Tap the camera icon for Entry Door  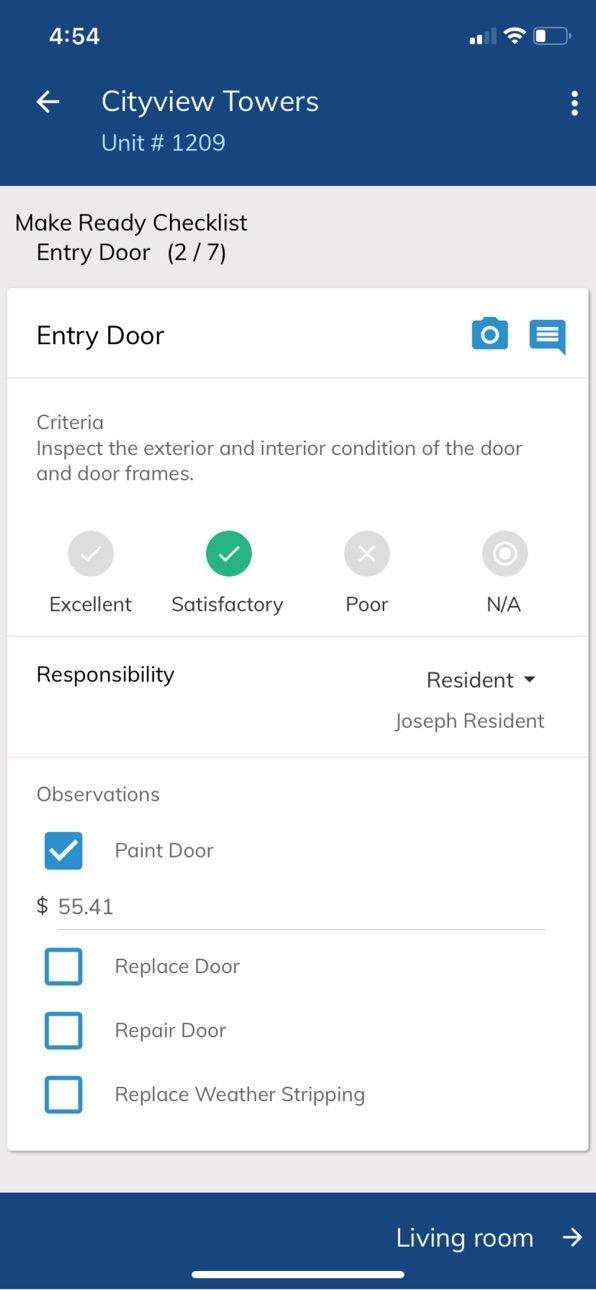(489, 335)
